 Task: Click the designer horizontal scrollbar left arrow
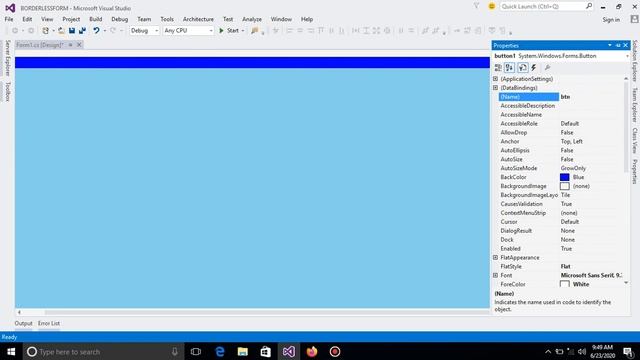[x=19, y=312]
